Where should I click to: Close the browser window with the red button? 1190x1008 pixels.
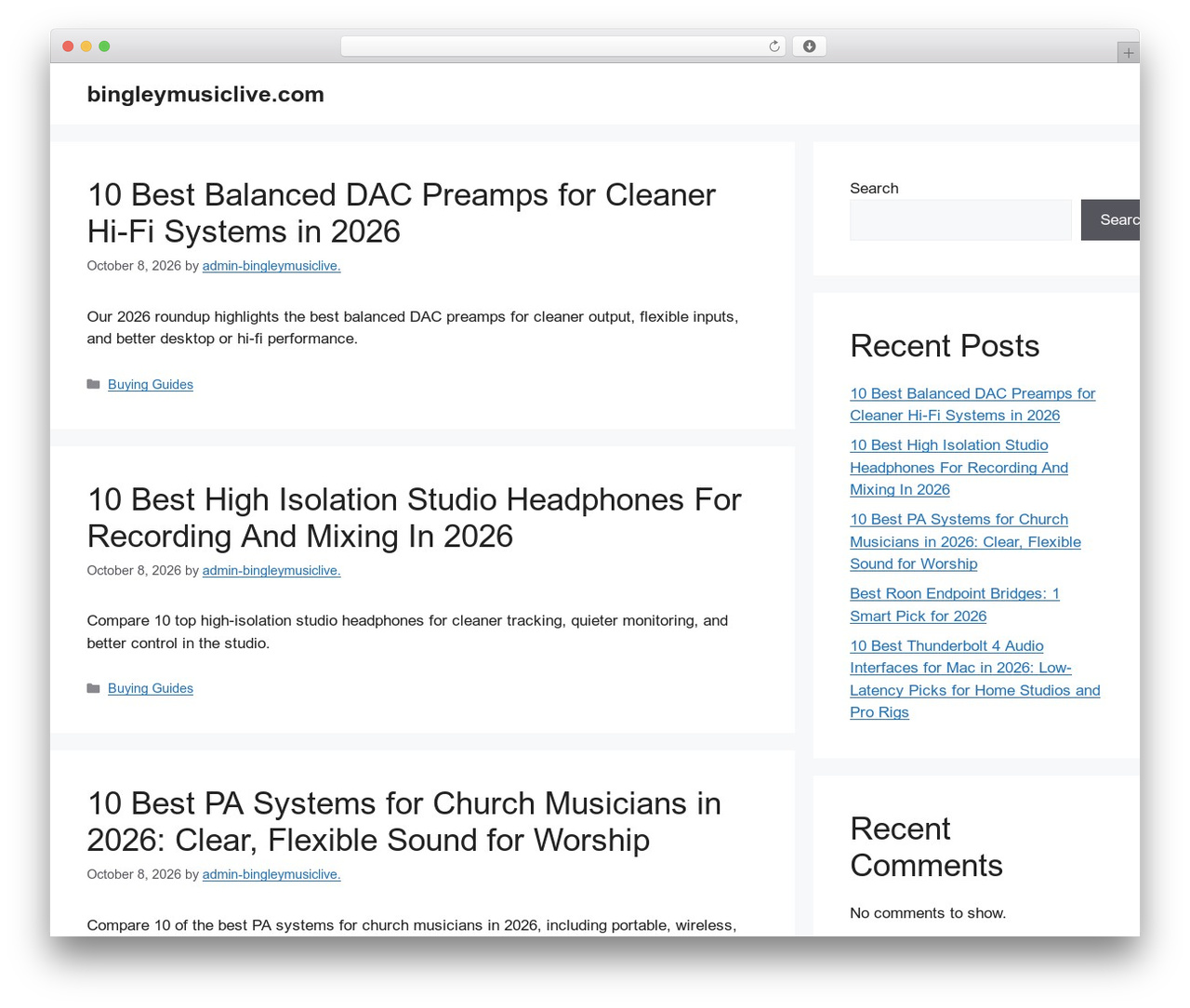[68, 46]
